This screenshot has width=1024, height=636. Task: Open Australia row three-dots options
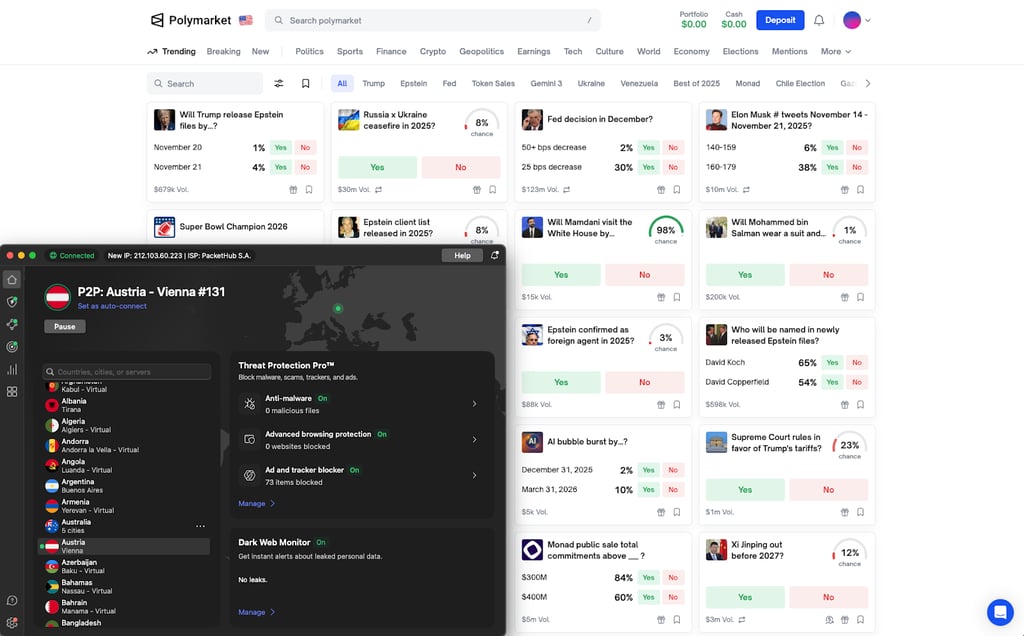pyautogui.click(x=200, y=526)
